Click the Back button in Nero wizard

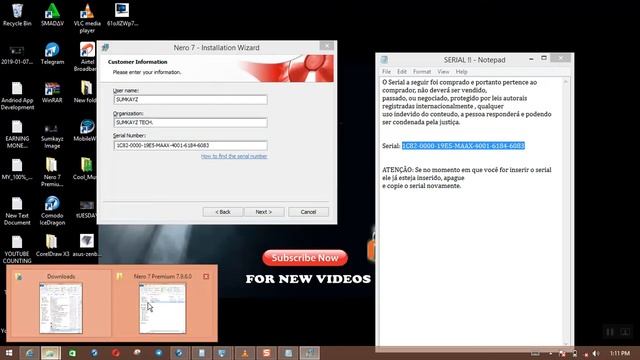tap(223, 212)
